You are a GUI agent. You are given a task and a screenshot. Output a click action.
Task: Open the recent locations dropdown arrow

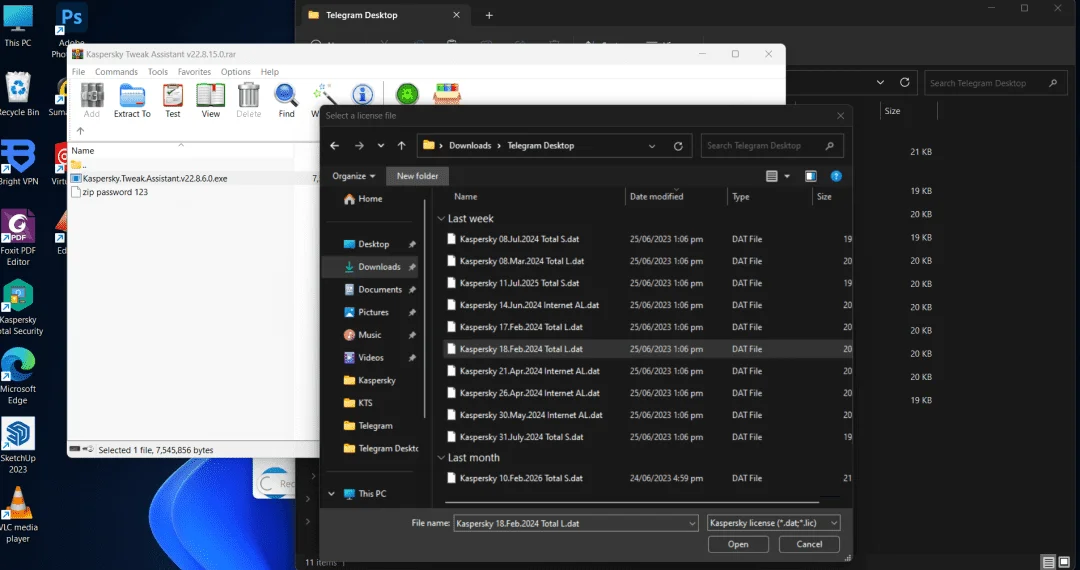click(x=381, y=146)
